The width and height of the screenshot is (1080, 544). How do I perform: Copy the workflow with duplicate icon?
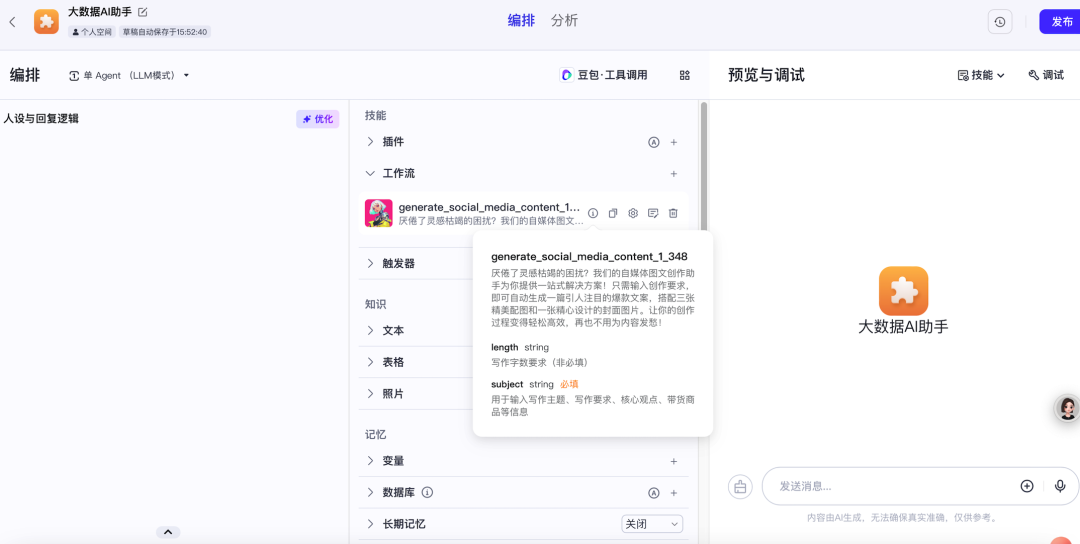click(x=612, y=213)
